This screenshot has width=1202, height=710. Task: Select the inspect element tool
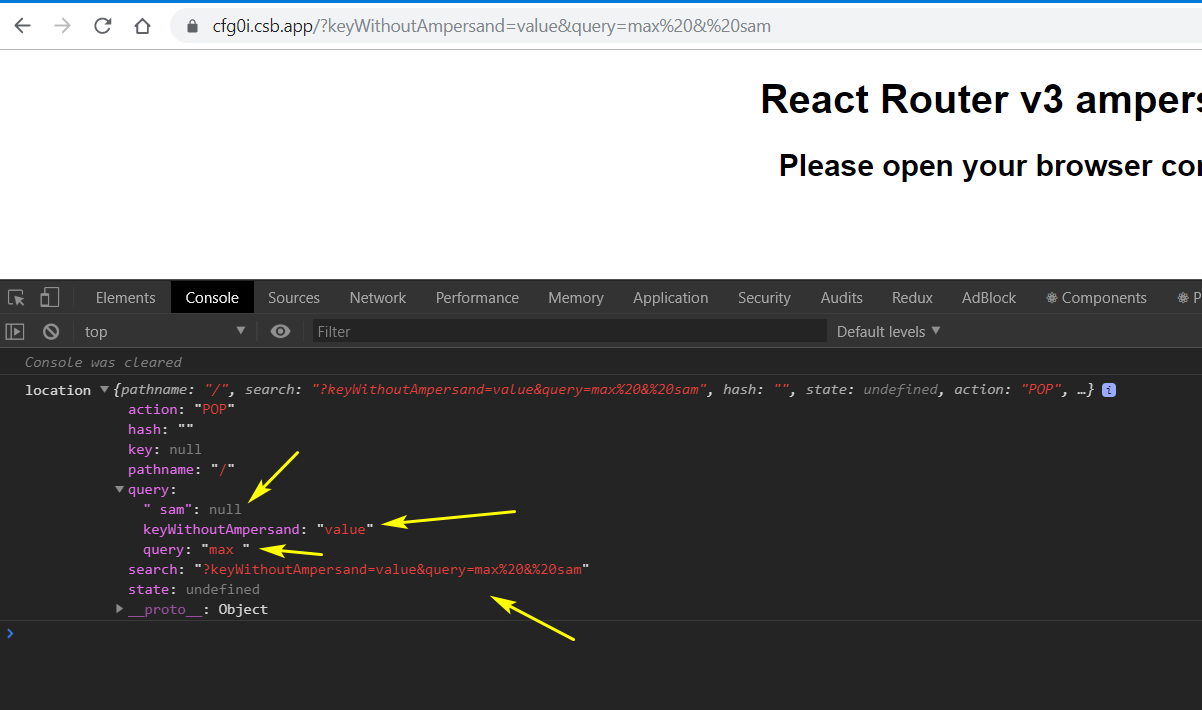(x=15, y=297)
